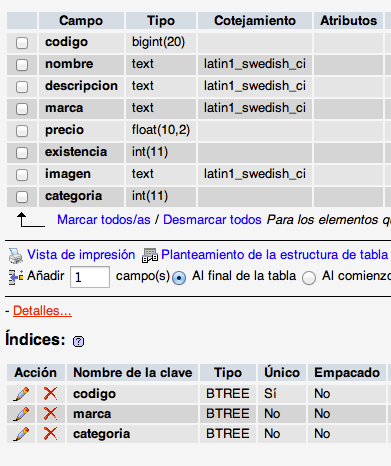
Task: Edit the codigo index with pencil icon
Action: (21, 394)
